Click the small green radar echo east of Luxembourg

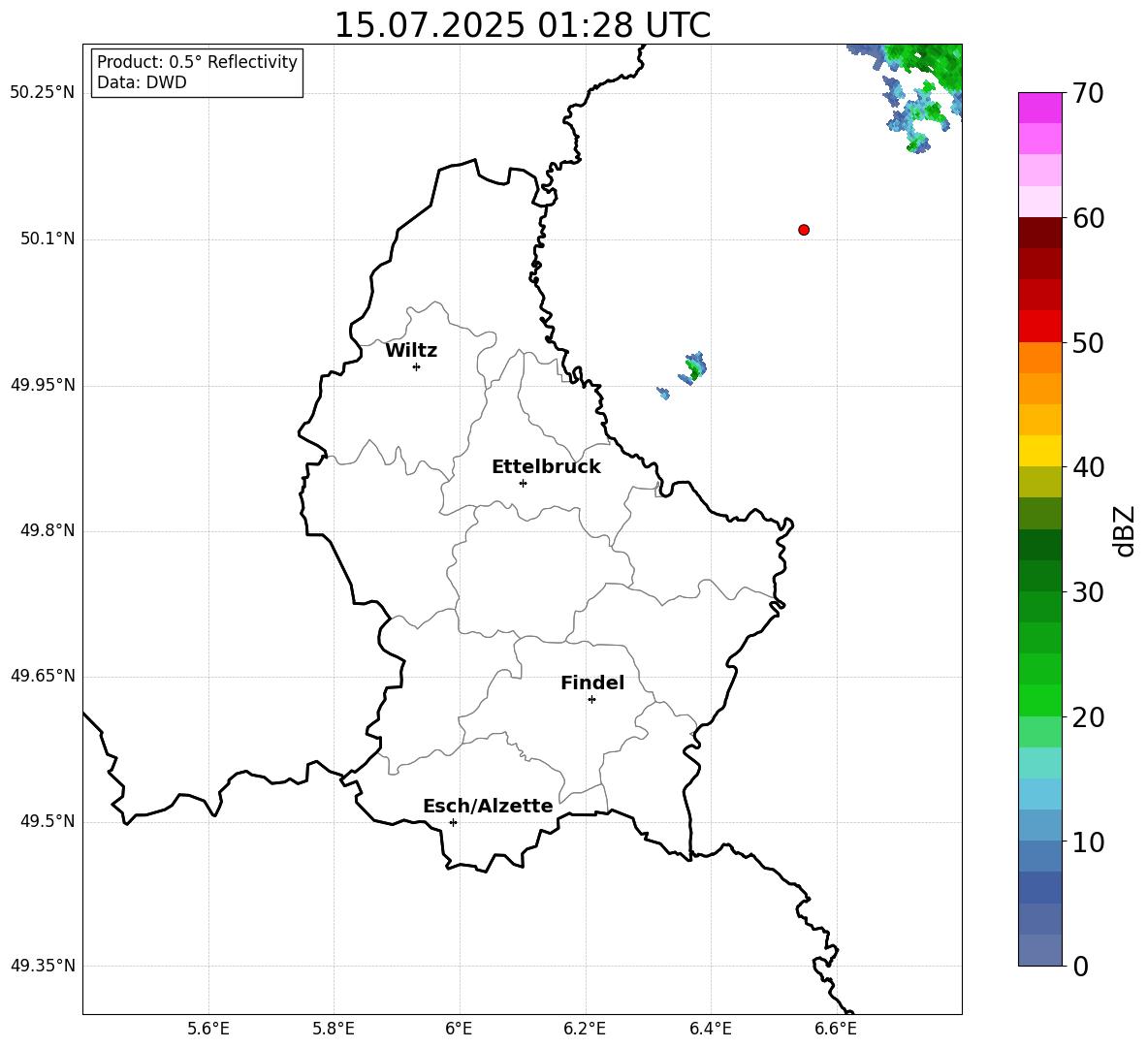pyautogui.click(x=692, y=367)
